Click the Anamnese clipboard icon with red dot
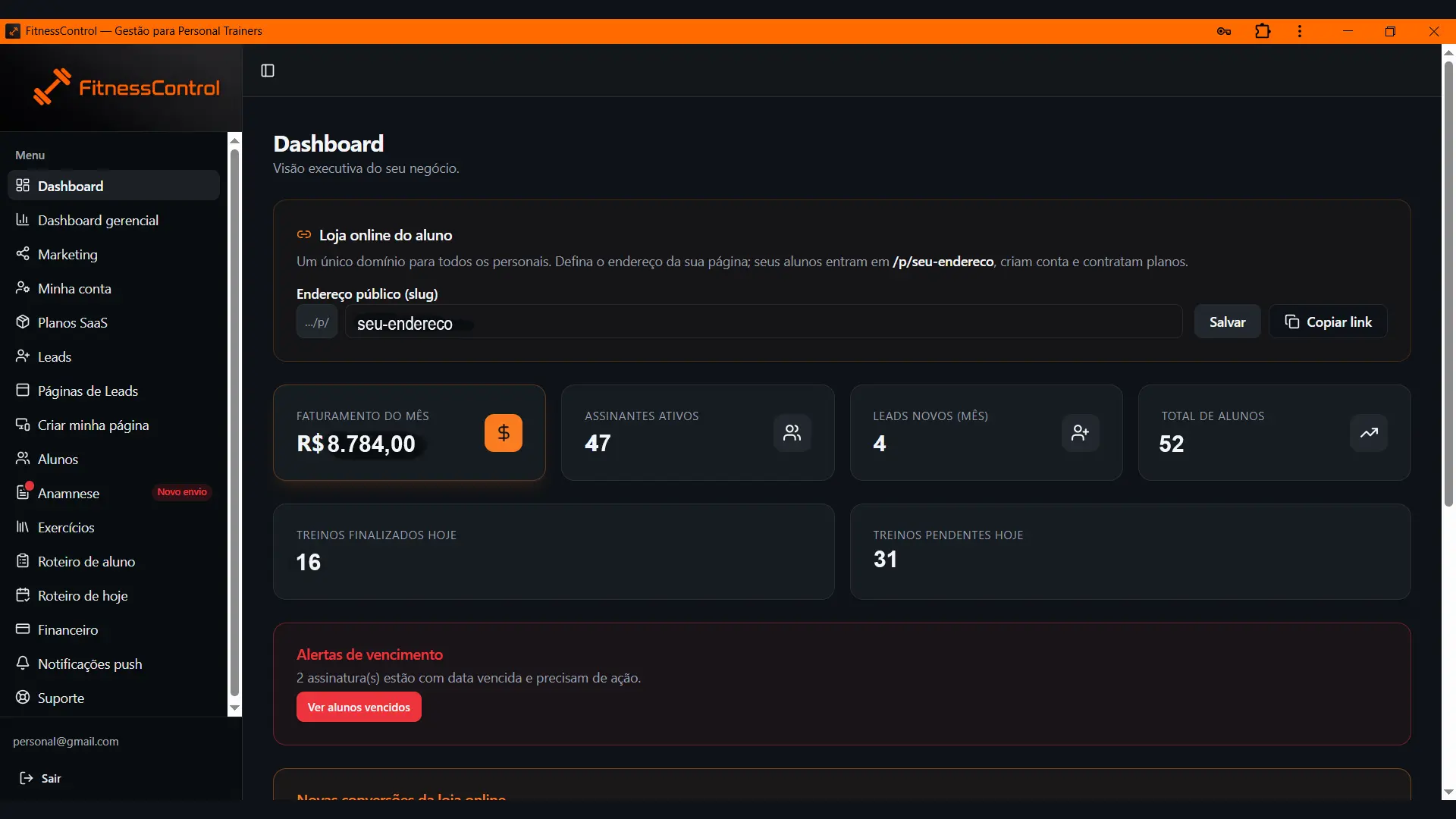 coord(23,493)
